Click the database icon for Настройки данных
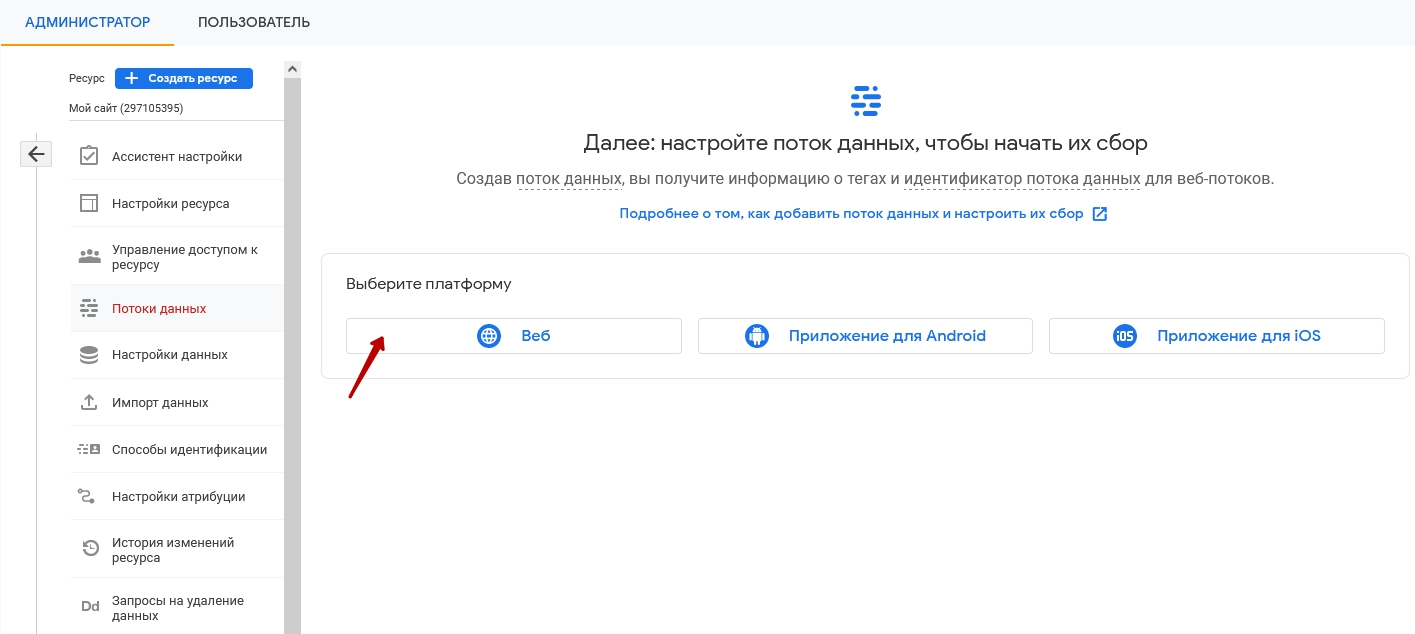Image resolution: width=1415 pixels, height=634 pixels. point(89,355)
